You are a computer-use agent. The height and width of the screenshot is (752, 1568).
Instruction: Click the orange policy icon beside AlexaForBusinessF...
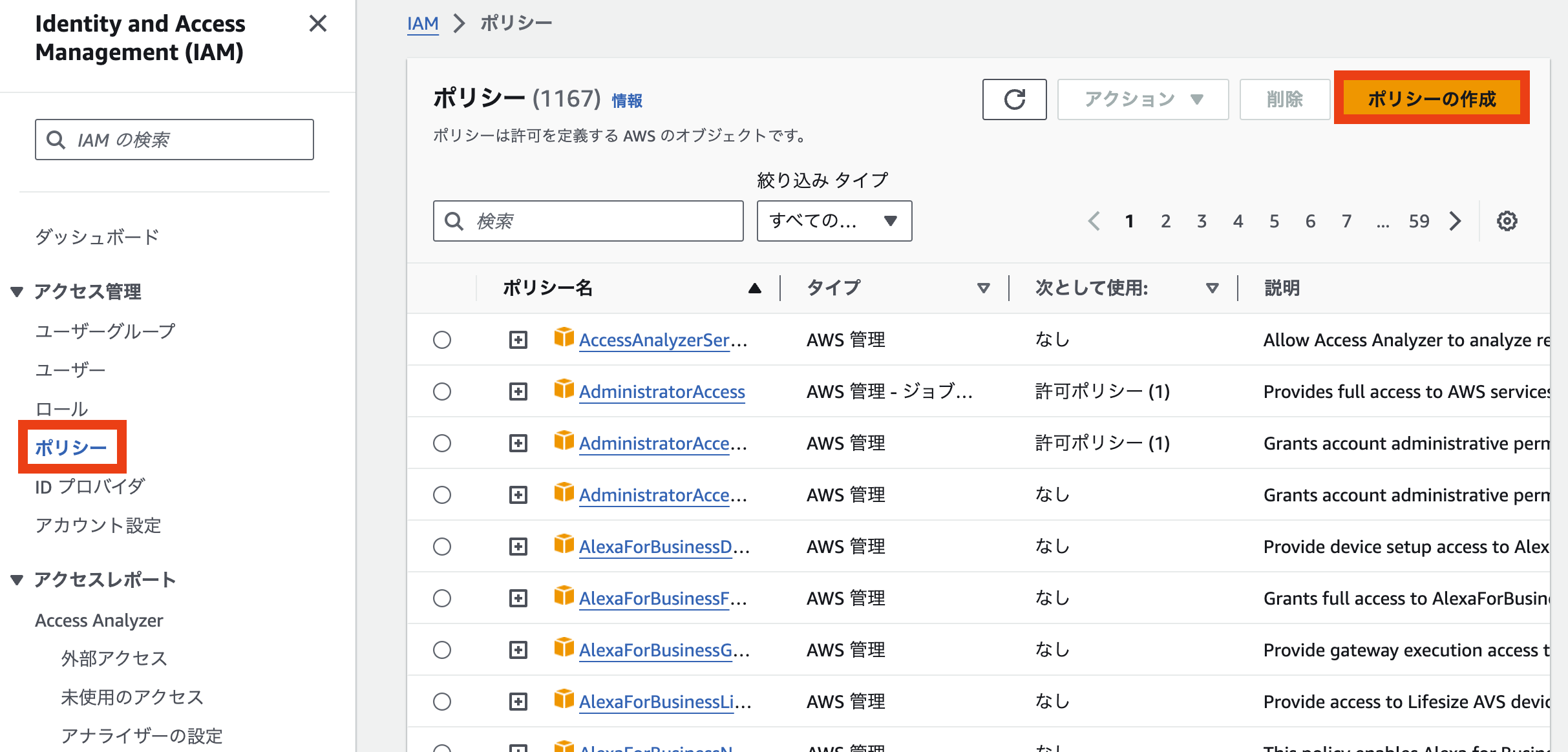click(563, 598)
